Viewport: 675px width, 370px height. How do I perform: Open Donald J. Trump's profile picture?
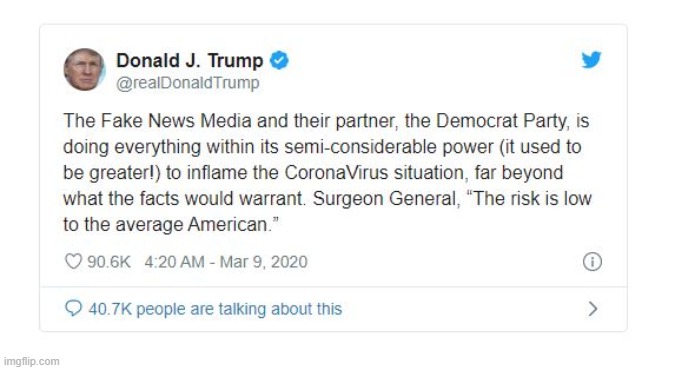point(84,69)
